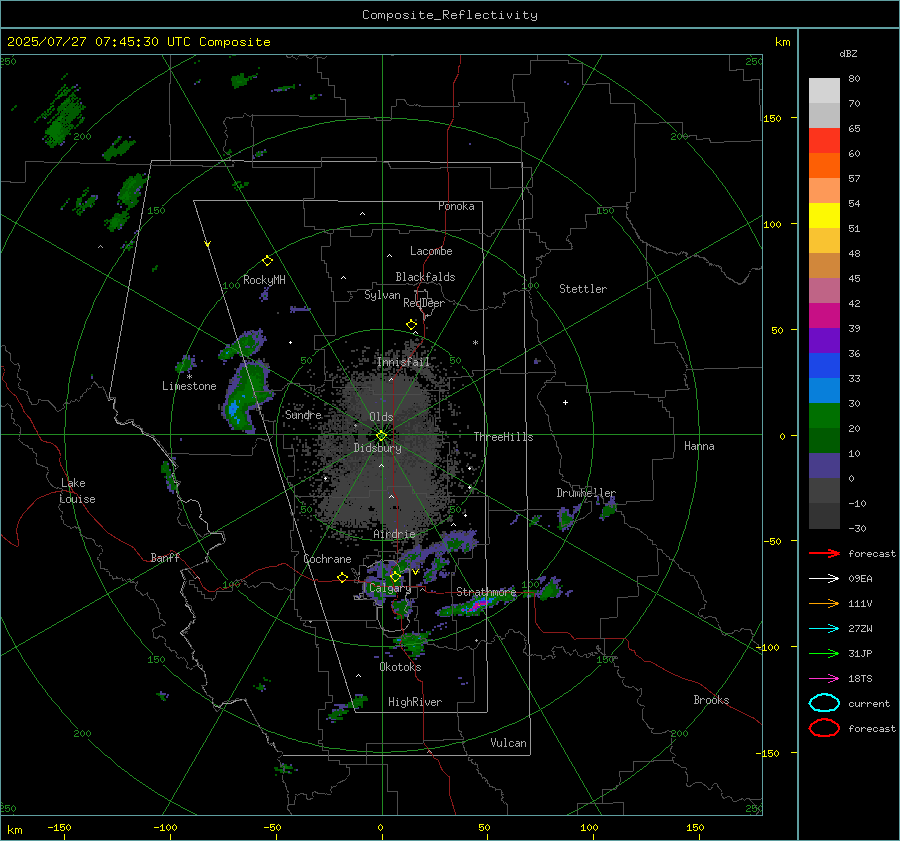The image size is (900, 841).
Task: Click the Sundre label
Action: (x=303, y=415)
